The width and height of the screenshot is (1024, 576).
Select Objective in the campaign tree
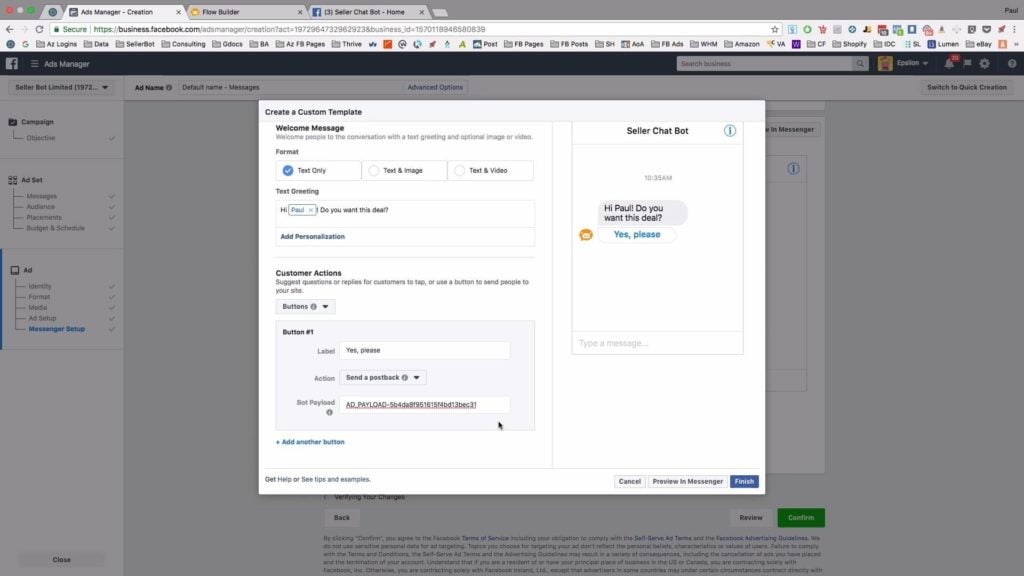40,138
